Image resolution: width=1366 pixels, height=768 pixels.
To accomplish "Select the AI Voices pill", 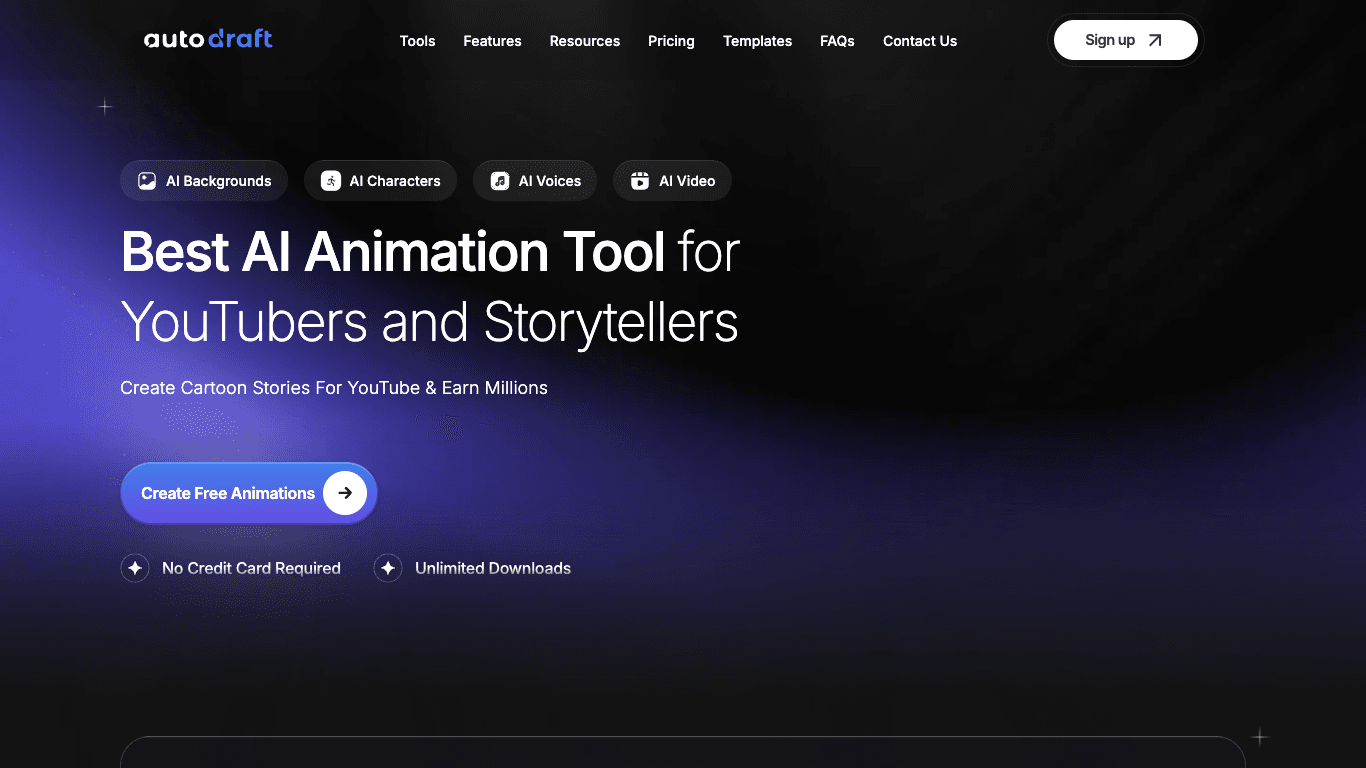I will (535, 181).
